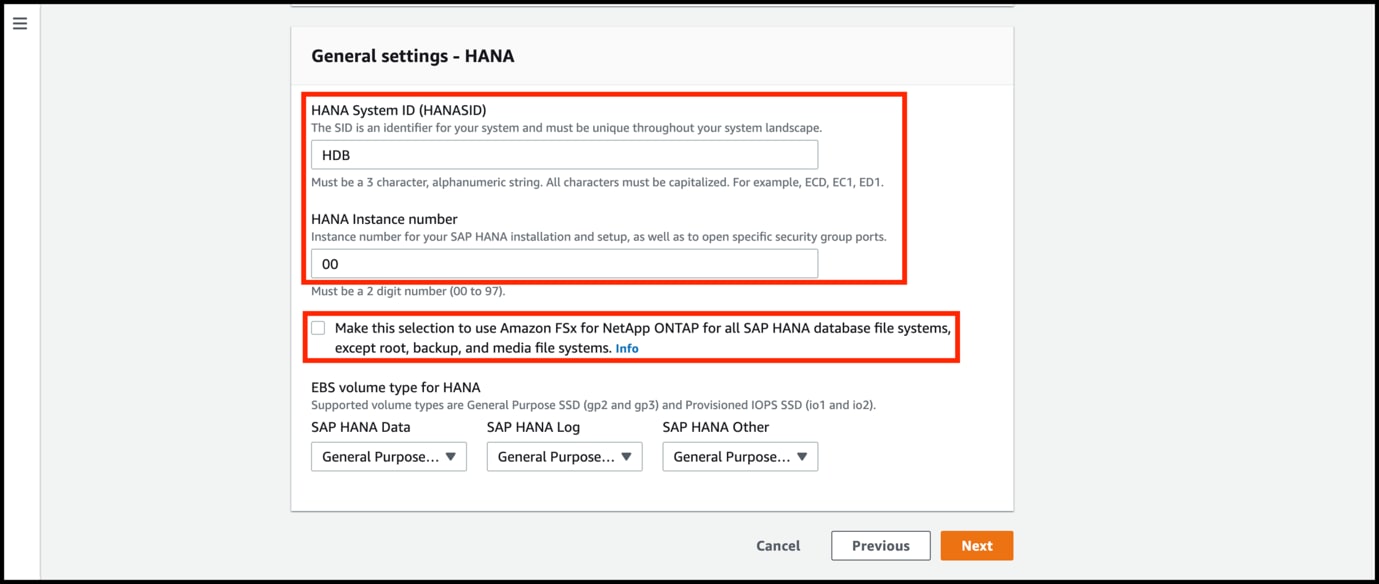The width and height of the screenshot is (1379, 584).
Task: Click the orange Next button
Action: coord(976,546)
